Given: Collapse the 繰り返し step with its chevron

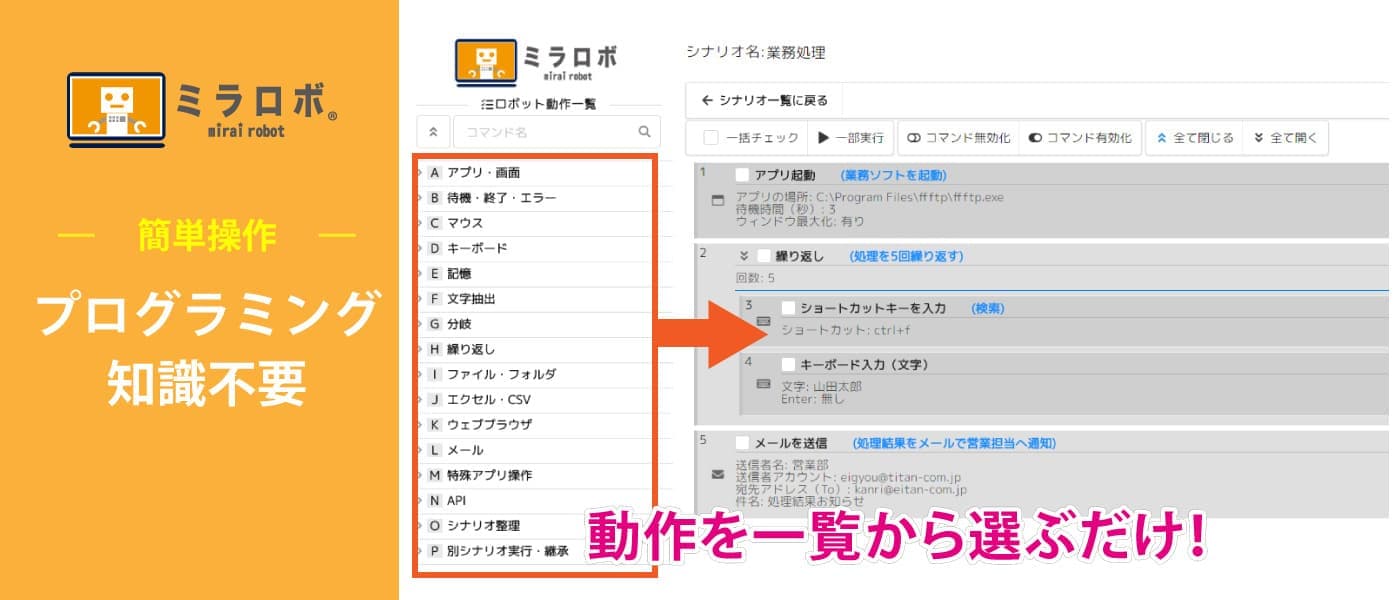Looking at the screenshot, I should click(743, 256).
